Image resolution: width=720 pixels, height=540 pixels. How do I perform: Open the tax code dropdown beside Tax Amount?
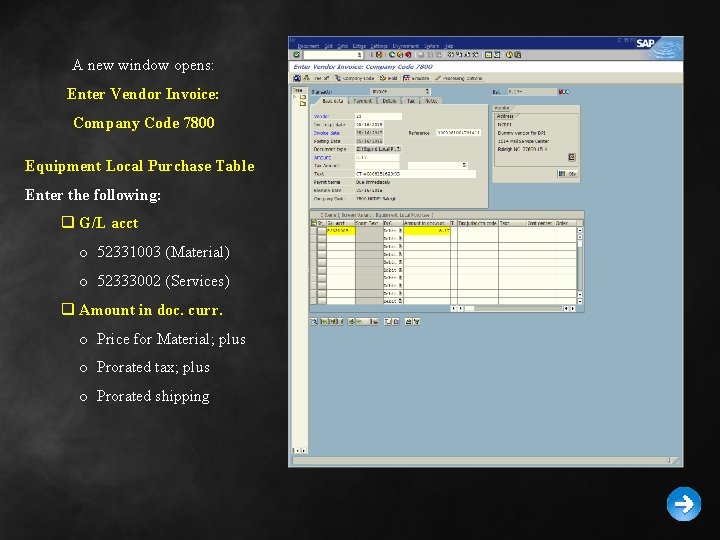465,165
